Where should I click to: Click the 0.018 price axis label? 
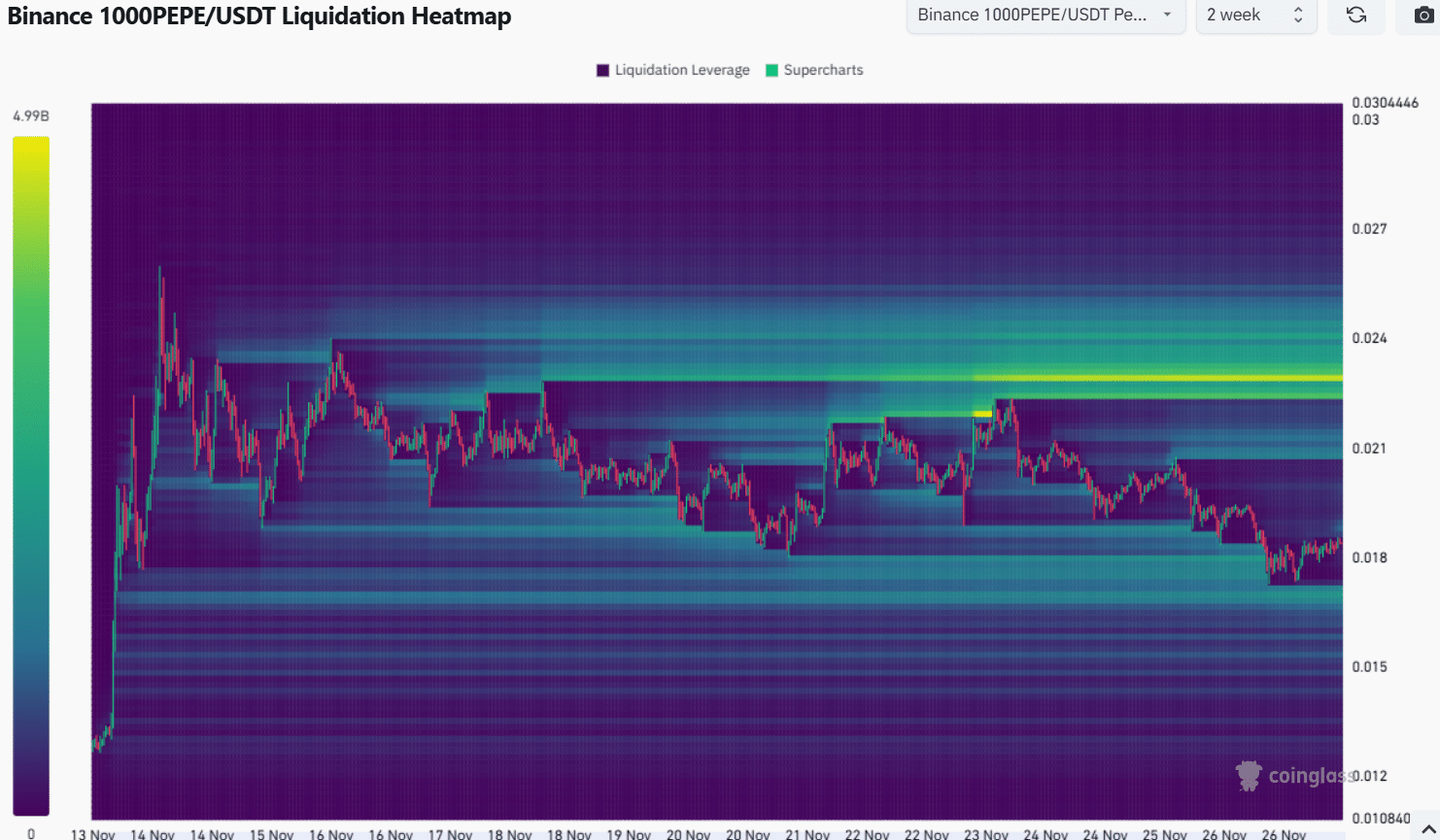pyautogui.click(x=1369, y=557)
